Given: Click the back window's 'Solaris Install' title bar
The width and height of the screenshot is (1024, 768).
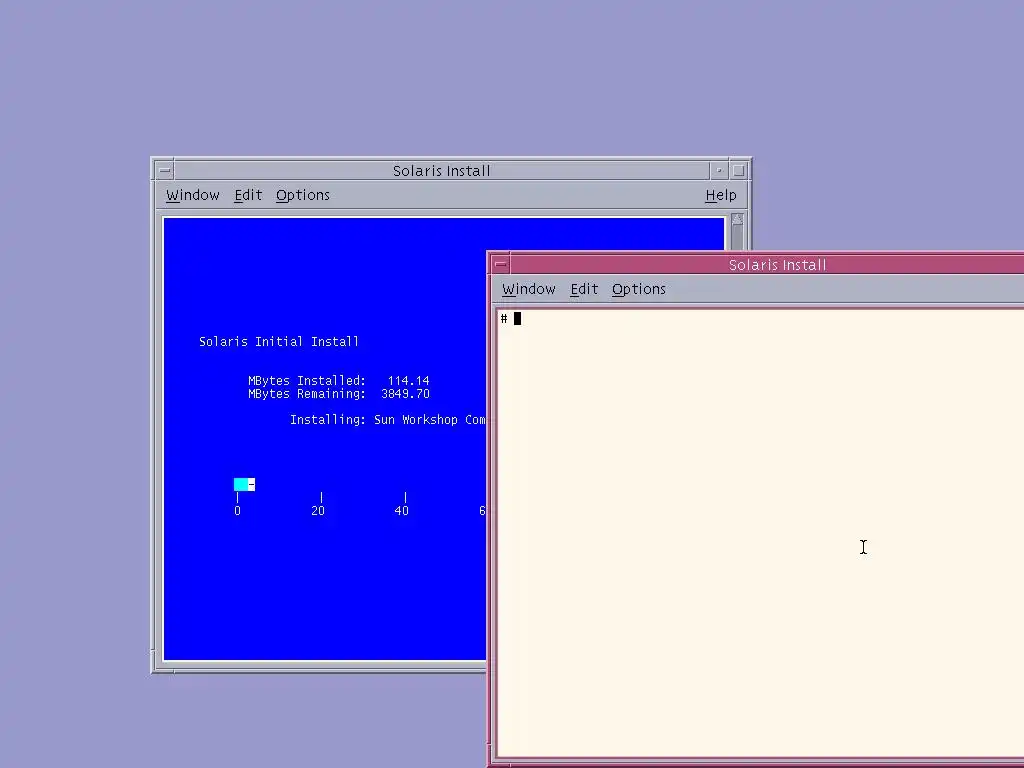Looking at the screenshot, I should pos(441,170).
